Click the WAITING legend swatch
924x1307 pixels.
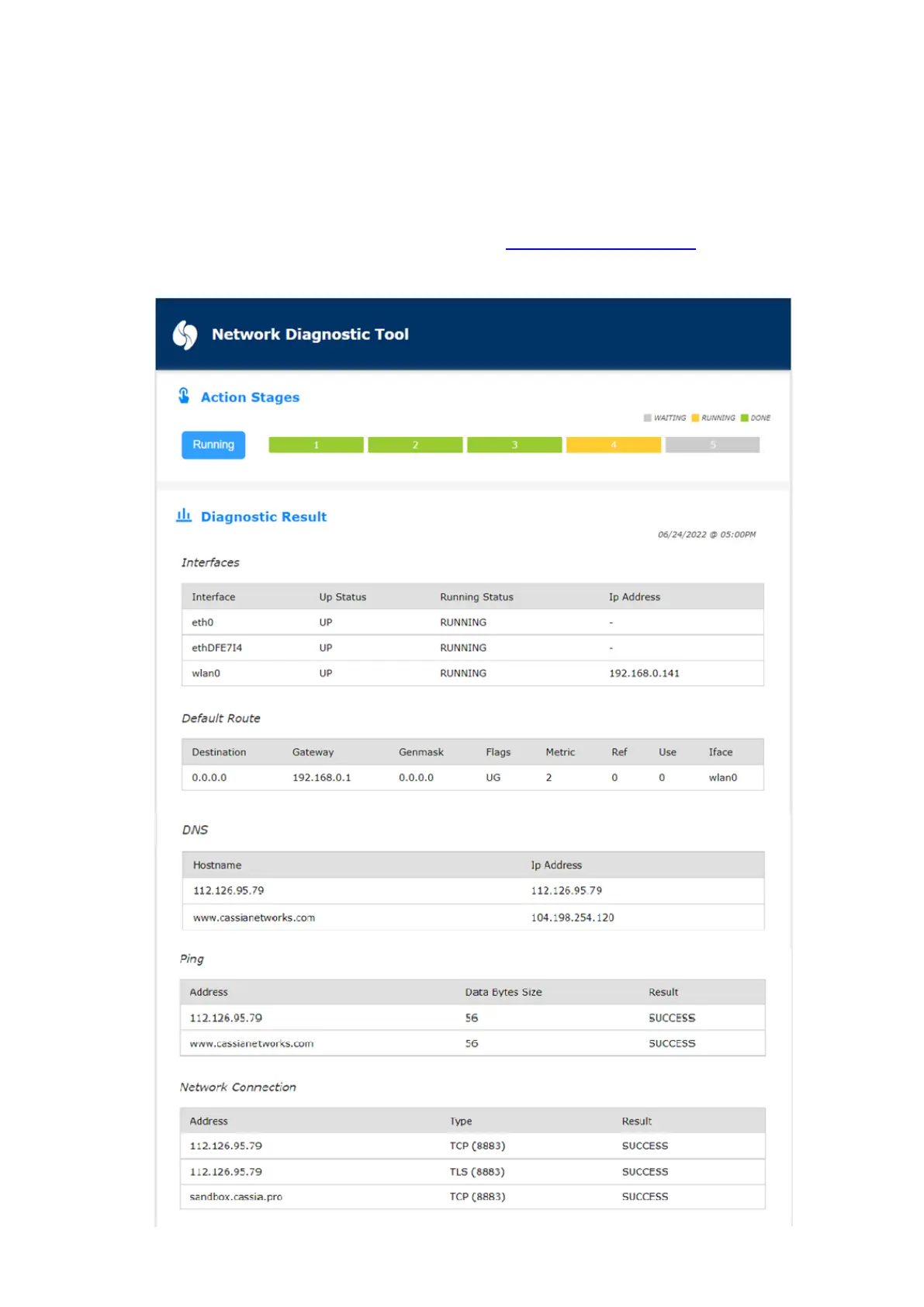tap(647, 418)
